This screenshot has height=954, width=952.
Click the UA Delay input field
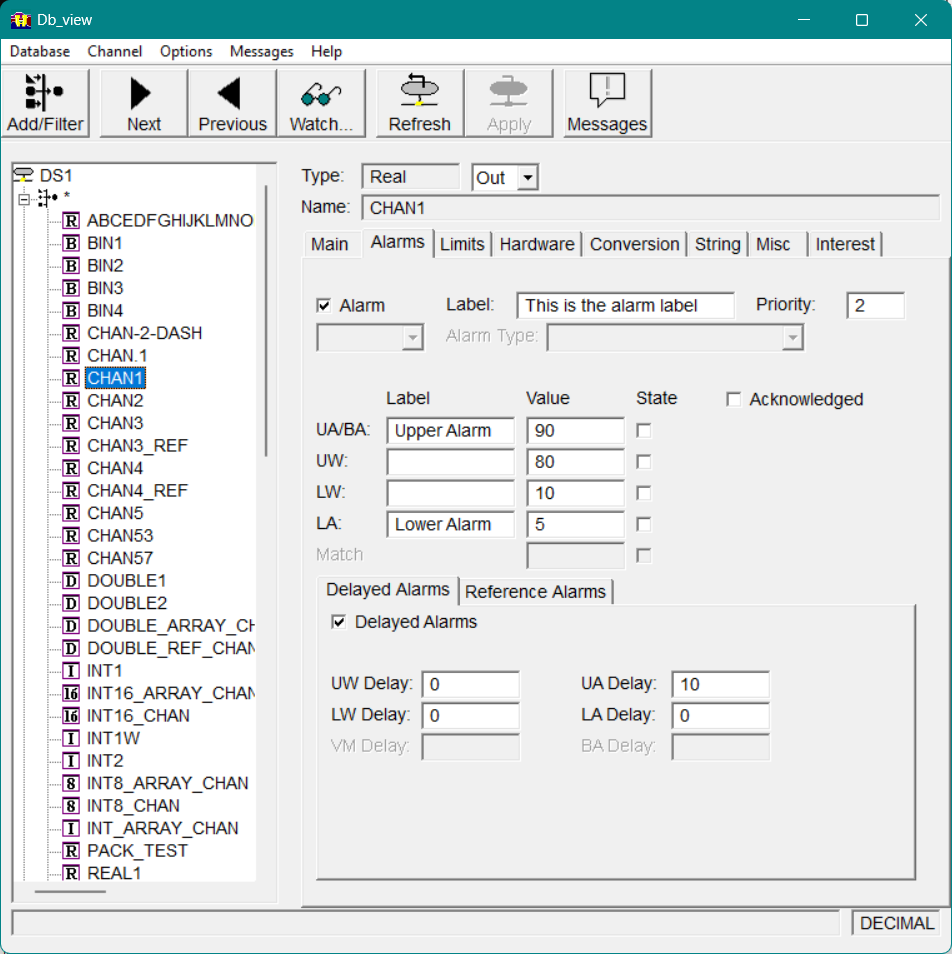[720, 685]
